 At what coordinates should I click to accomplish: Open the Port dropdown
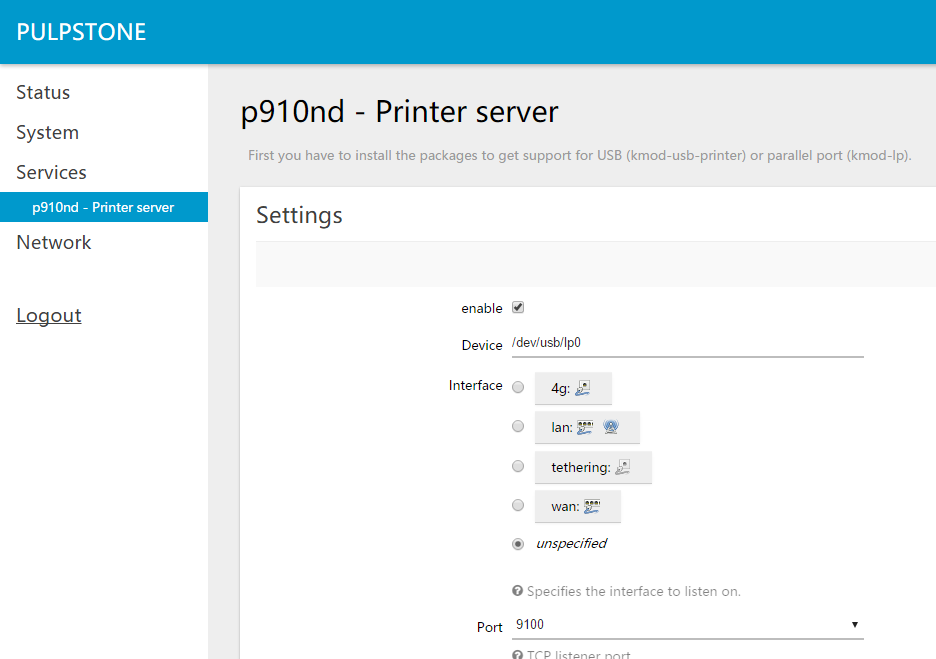point(855,623)
